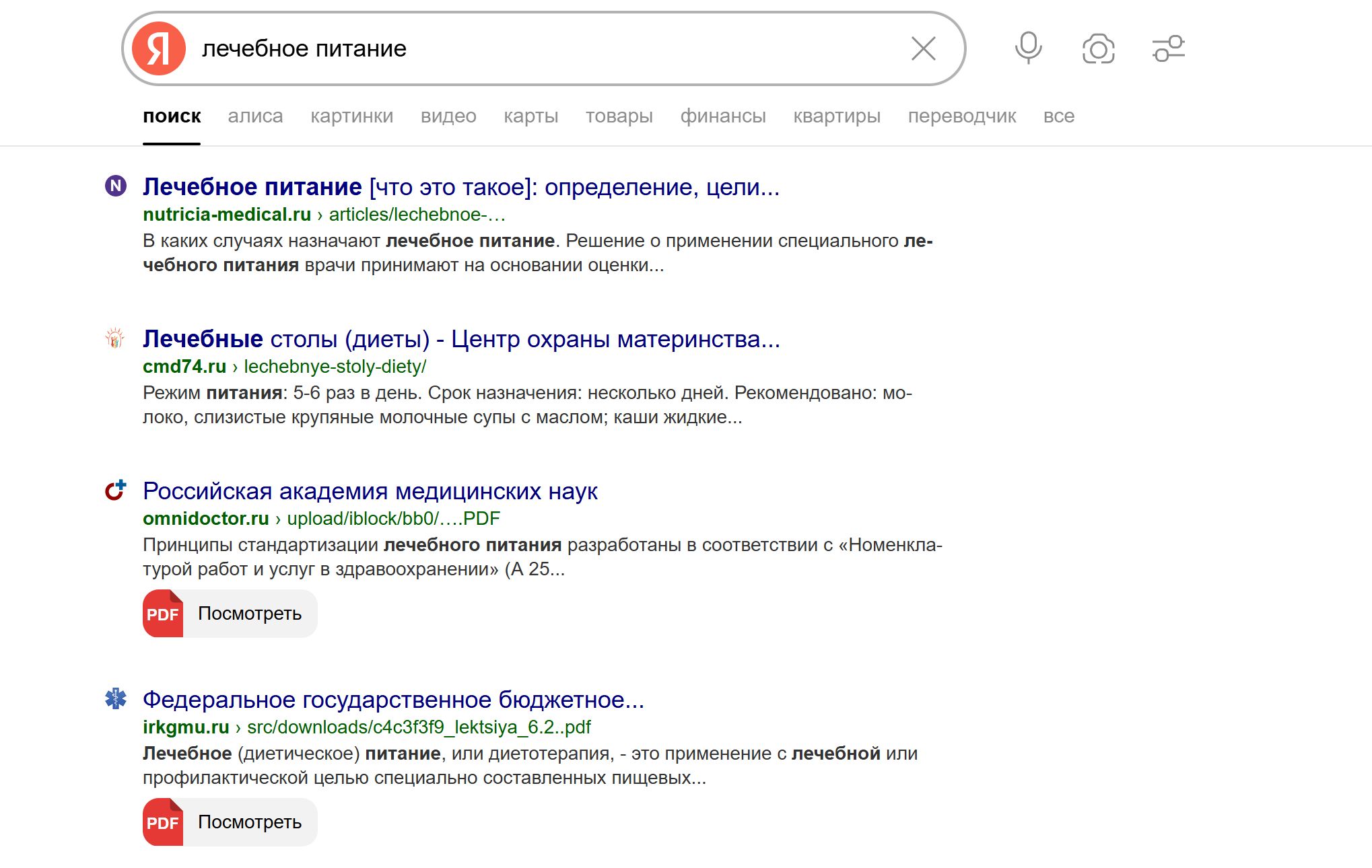This screenshot has width=1372, height=868.
Task: Open the алиса tab
Action: [255, 116]
